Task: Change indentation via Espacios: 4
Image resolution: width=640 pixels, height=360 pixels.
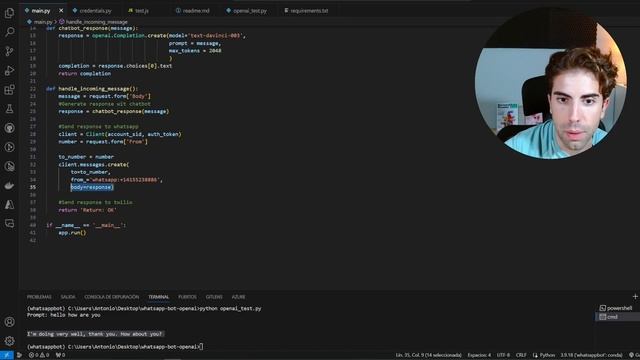Action: pos(479,355)
